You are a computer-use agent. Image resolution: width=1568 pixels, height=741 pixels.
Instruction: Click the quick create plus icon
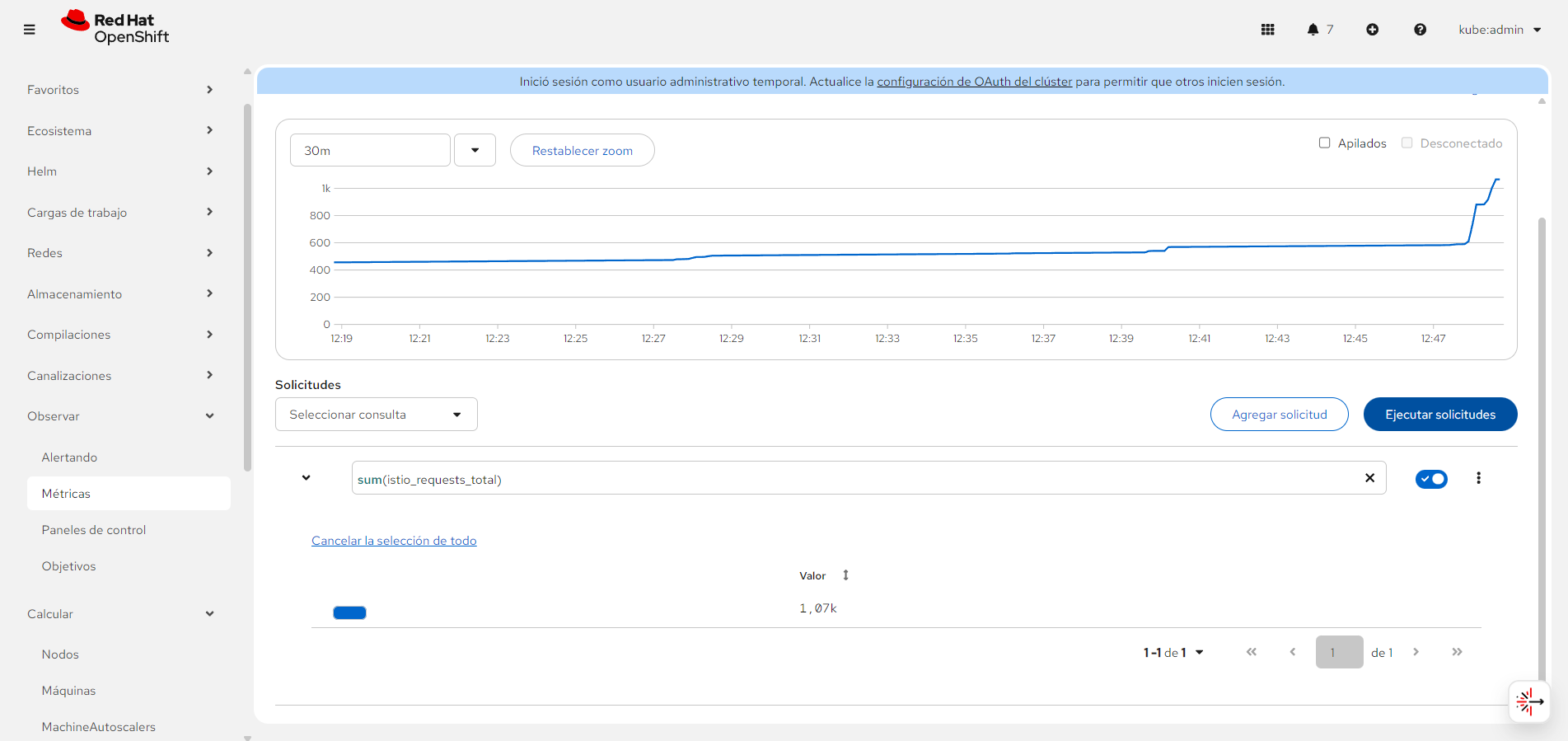coord(1372,30)
